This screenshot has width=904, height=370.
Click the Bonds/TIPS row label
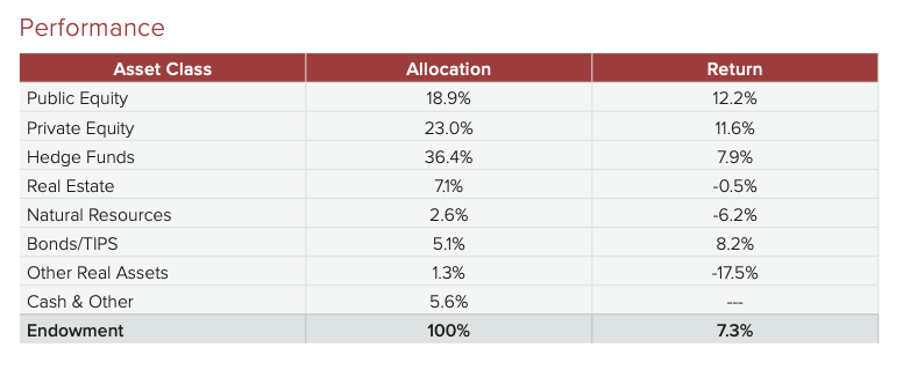point(72,244)
